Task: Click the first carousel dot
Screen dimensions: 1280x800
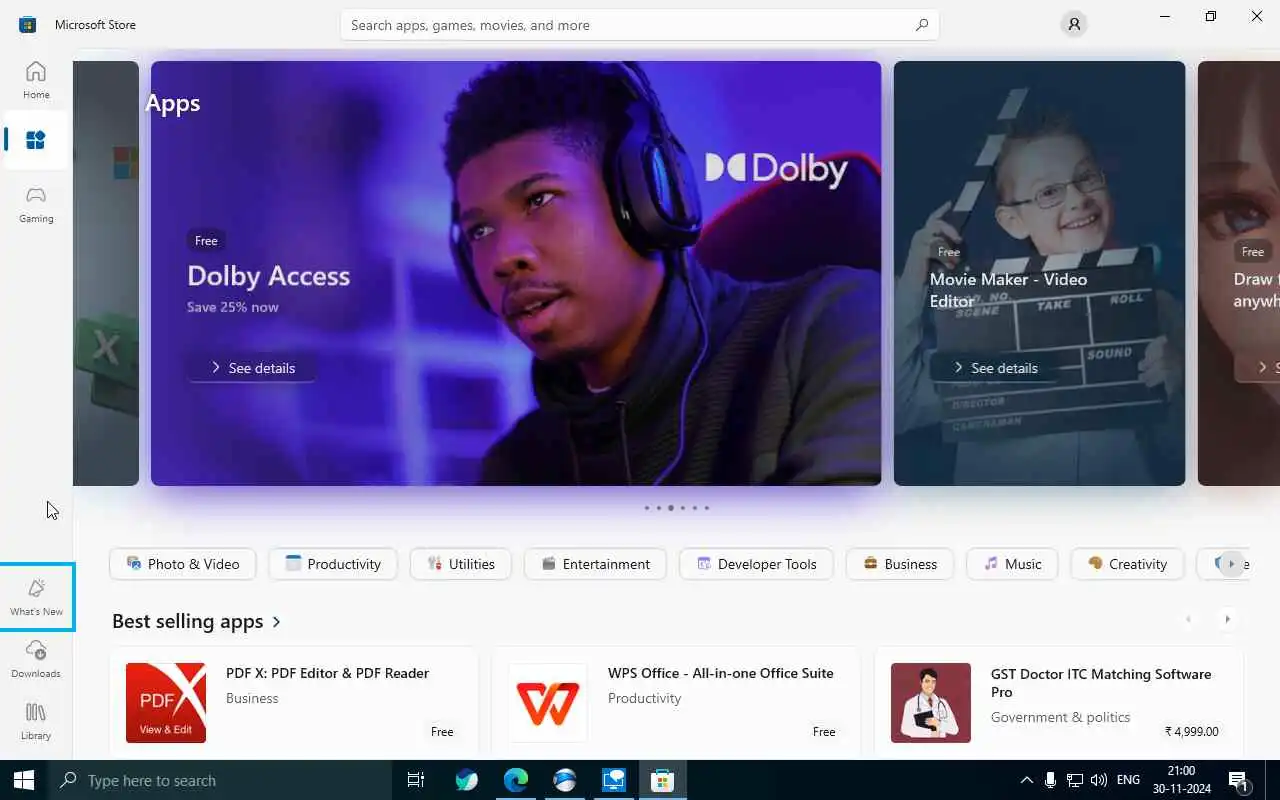Action: coord(647,508)
